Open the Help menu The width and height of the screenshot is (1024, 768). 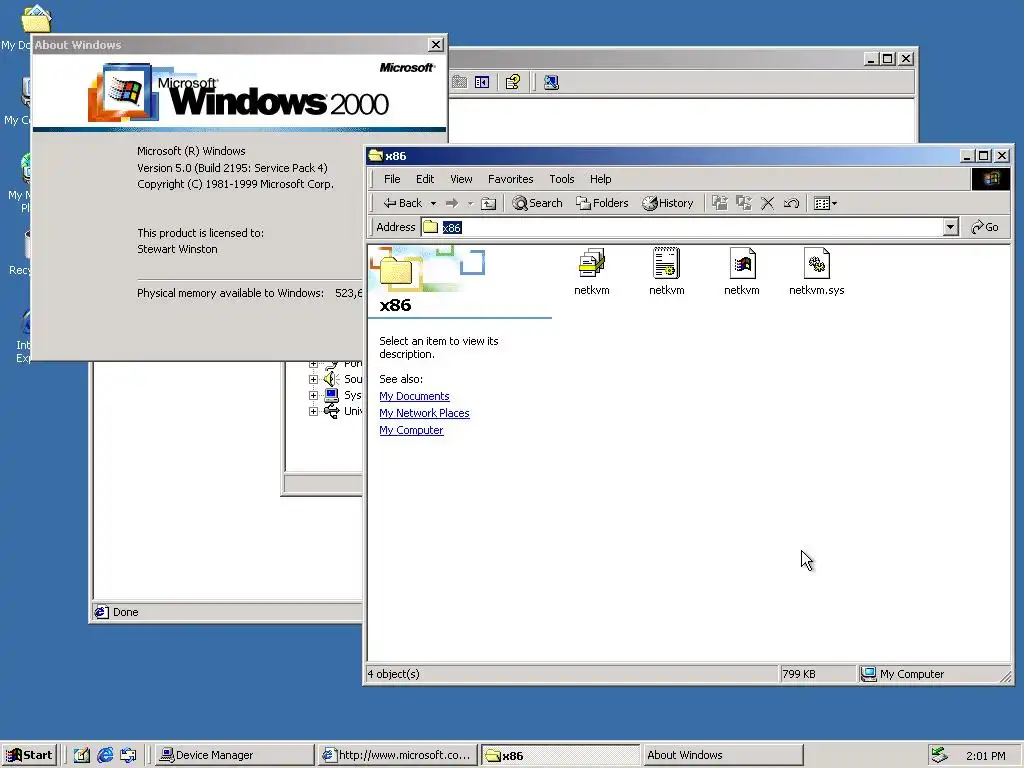[600, 179]
